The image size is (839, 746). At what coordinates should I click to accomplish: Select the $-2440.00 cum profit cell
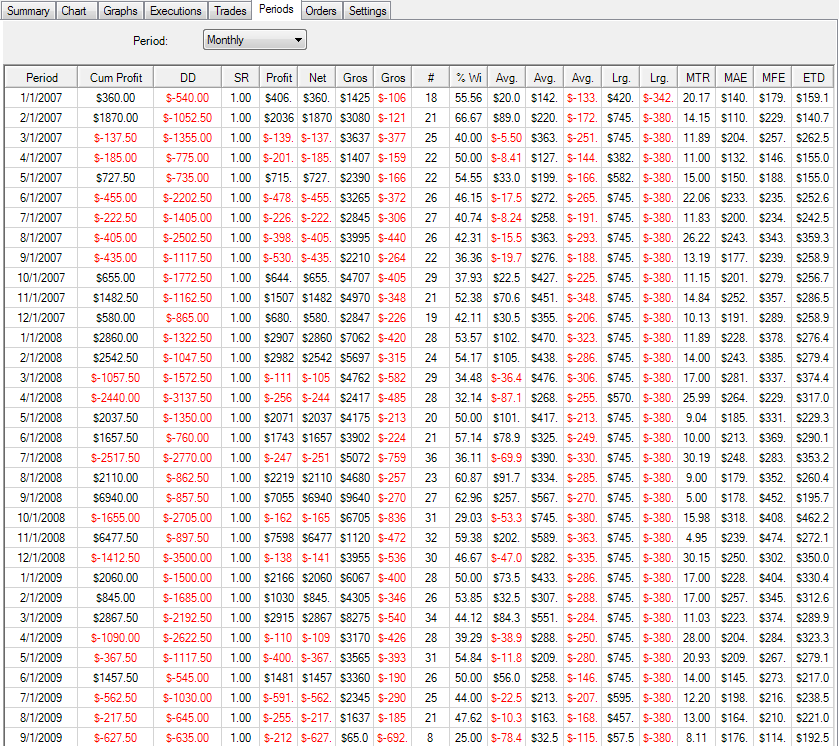click(116, 398)
